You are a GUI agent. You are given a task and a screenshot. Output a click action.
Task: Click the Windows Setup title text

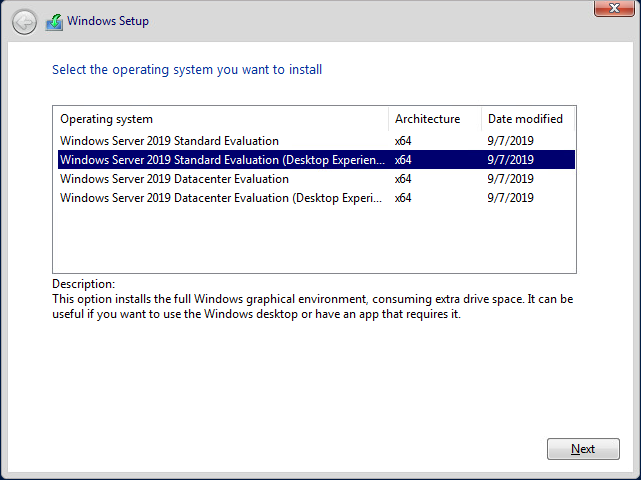tap(108, 21)
